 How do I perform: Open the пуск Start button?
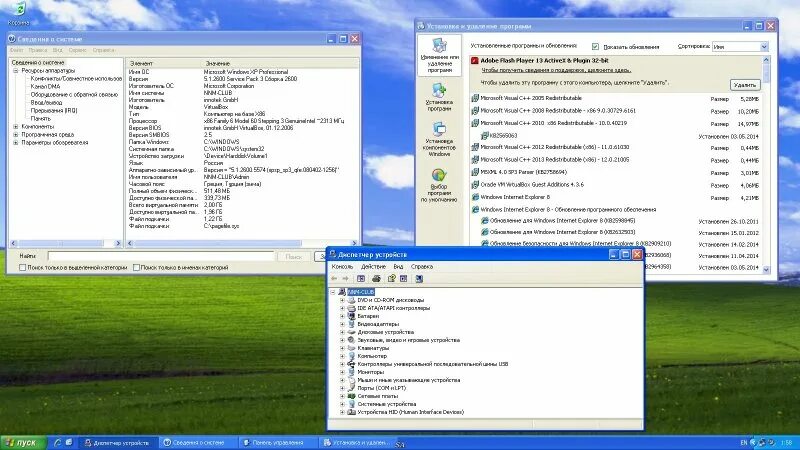pos(23,442)
